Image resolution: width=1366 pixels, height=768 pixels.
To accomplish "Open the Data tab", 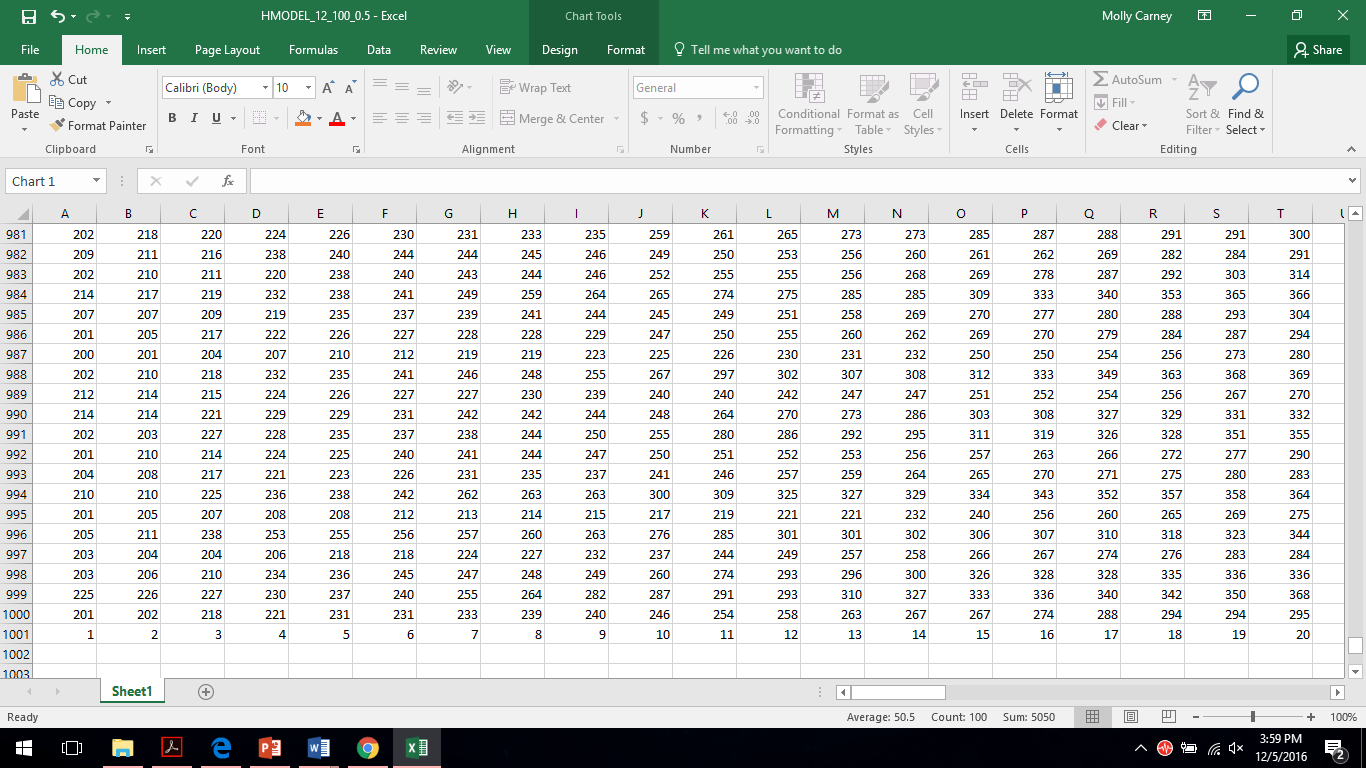I will [x=379, y=50].
